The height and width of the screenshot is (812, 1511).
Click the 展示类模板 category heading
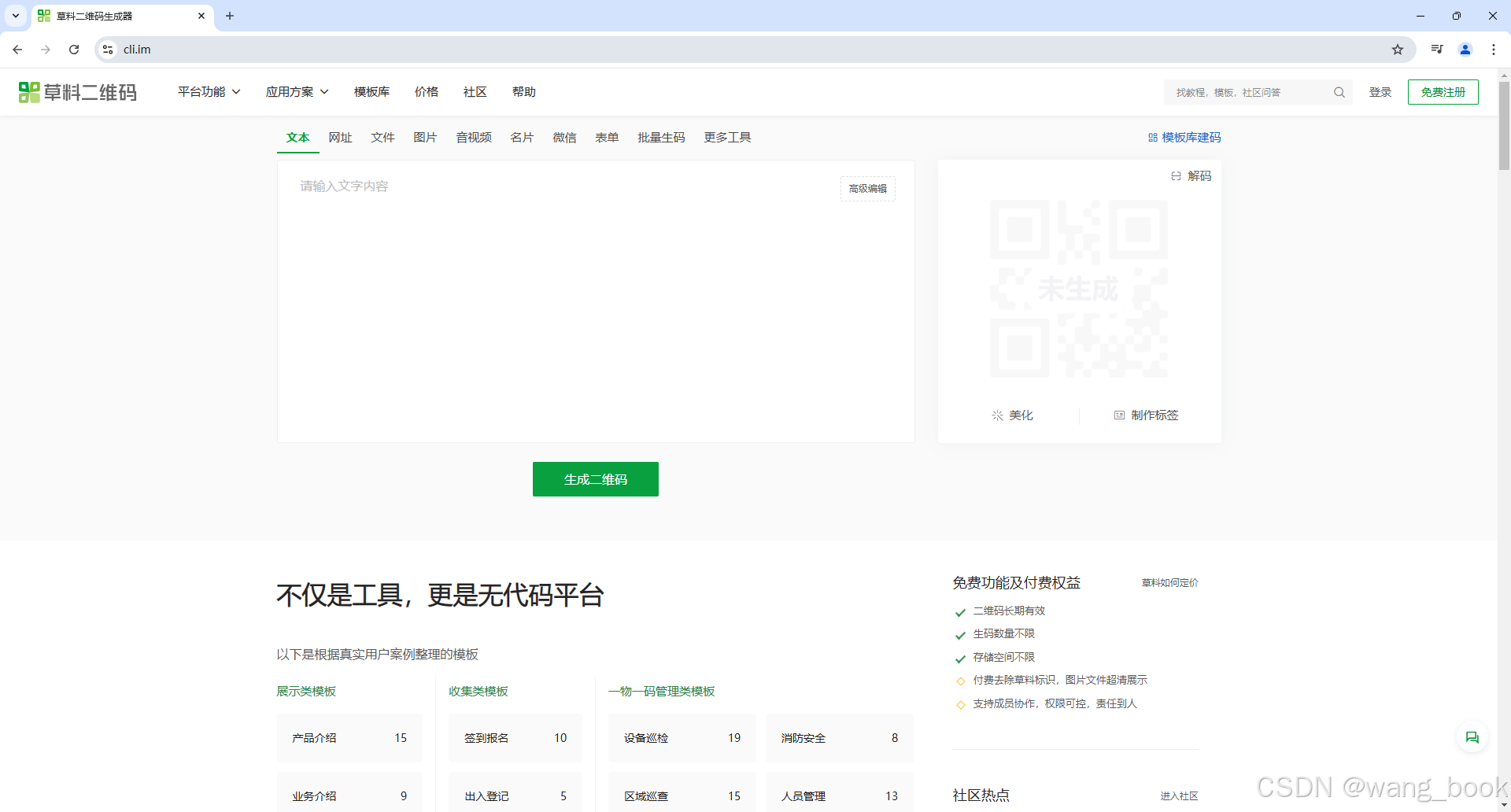tap(306, 692)
